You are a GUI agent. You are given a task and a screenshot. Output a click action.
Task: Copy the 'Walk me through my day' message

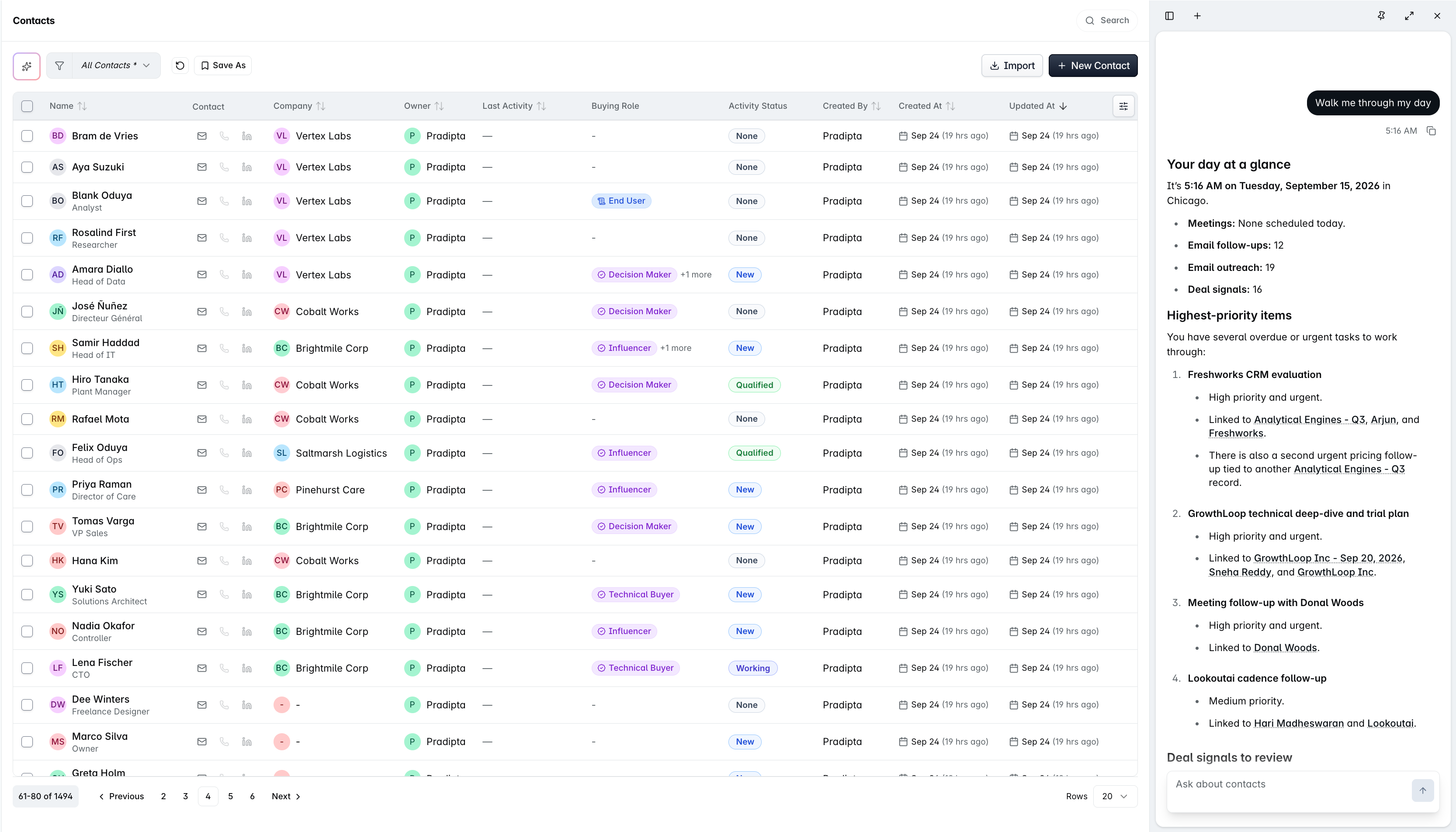[x=1431, y=131]
